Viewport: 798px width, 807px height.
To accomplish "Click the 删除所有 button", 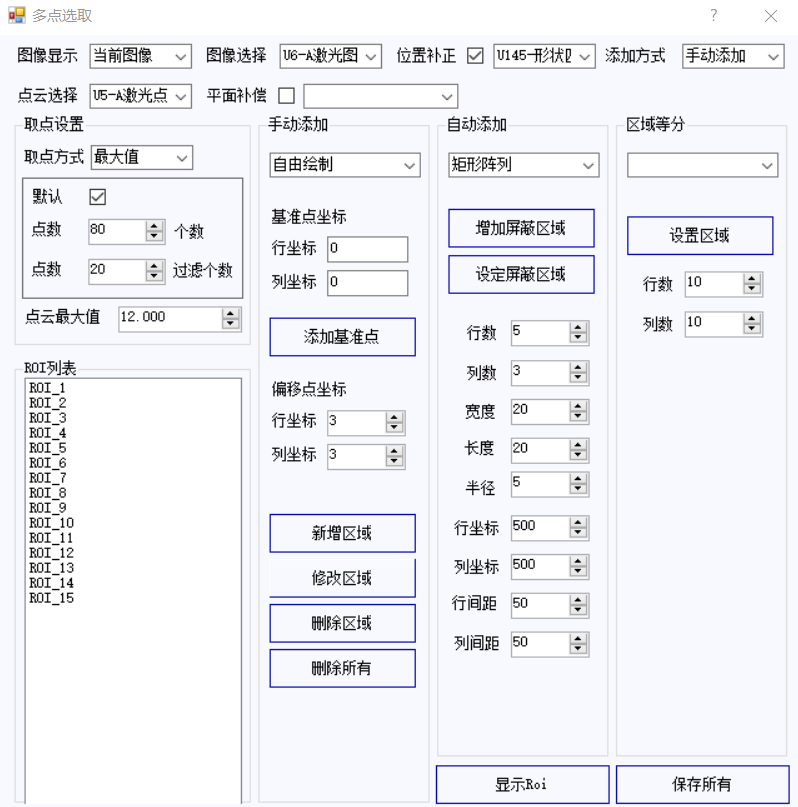I will 342,668.
